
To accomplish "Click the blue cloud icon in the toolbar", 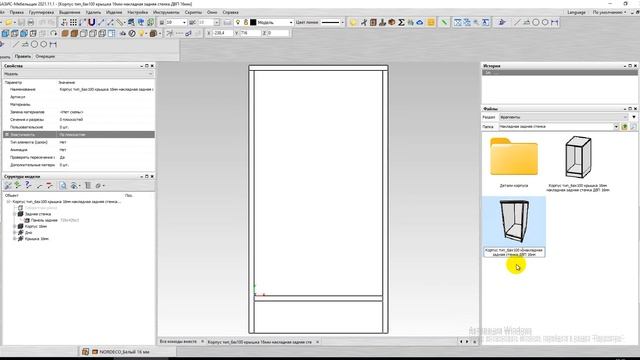I will [420, 22].
